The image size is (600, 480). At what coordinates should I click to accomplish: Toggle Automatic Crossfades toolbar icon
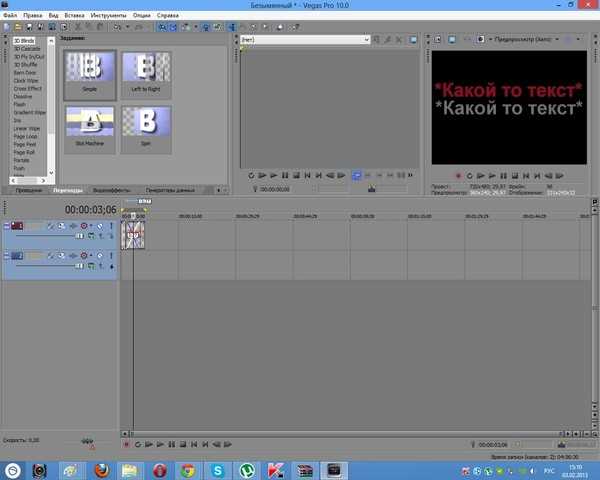tap(173, 27)
